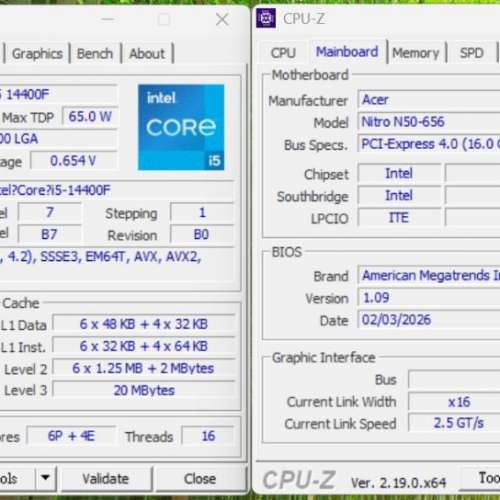Viewport: 500px width, 500px height.
Task: Switch to the Graphics tab
Action: [37, 53]
